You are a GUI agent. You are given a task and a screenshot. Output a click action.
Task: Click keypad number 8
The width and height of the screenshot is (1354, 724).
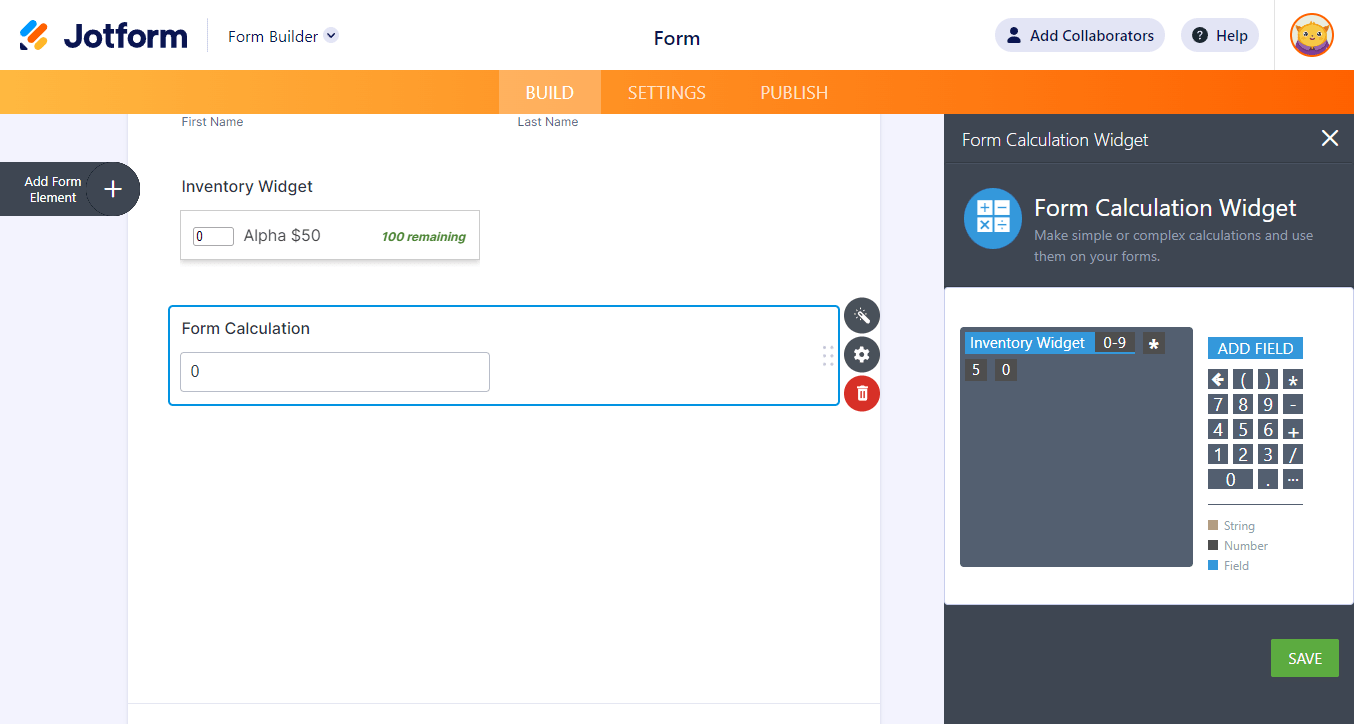1243,404
